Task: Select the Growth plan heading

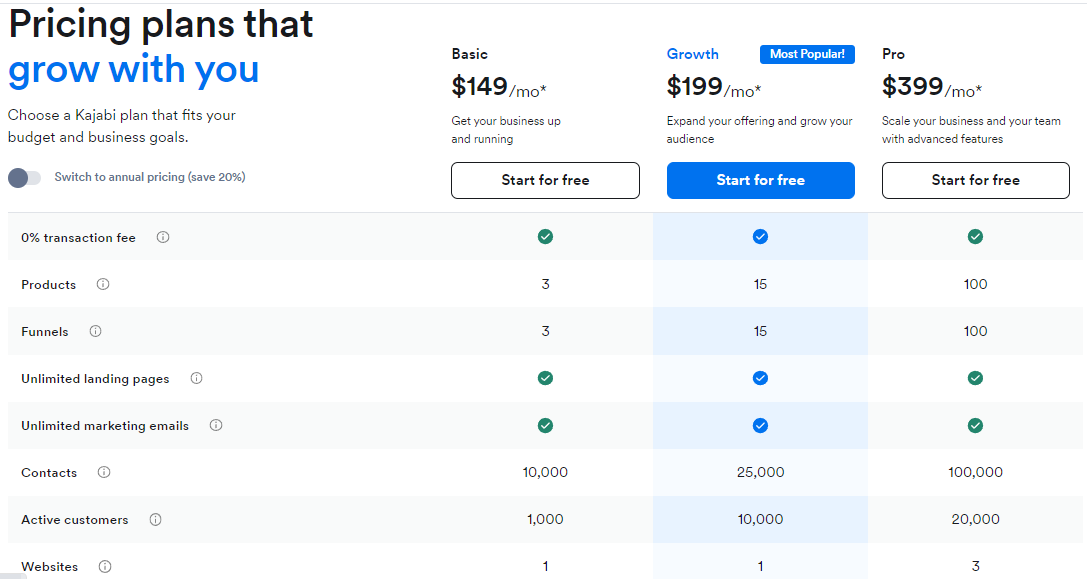Action: point(693,54)
